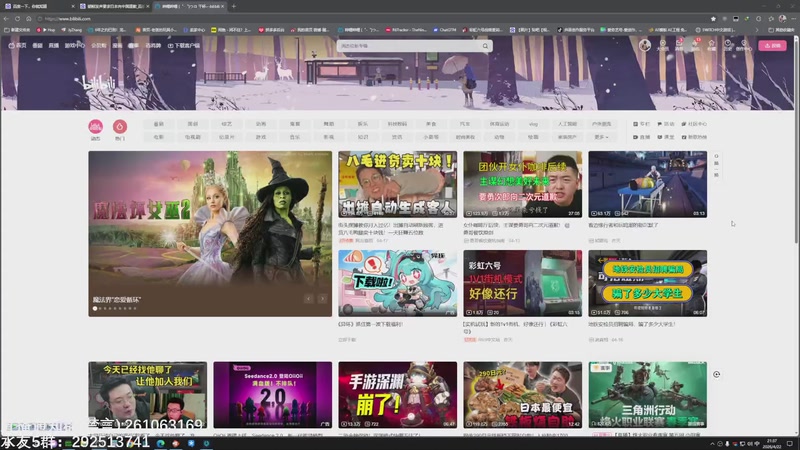Image resolution: width=800 pixels, height=450 pixels.
Task: Open video thumbnail 骗了多少大学生
Action: [647, 283]
